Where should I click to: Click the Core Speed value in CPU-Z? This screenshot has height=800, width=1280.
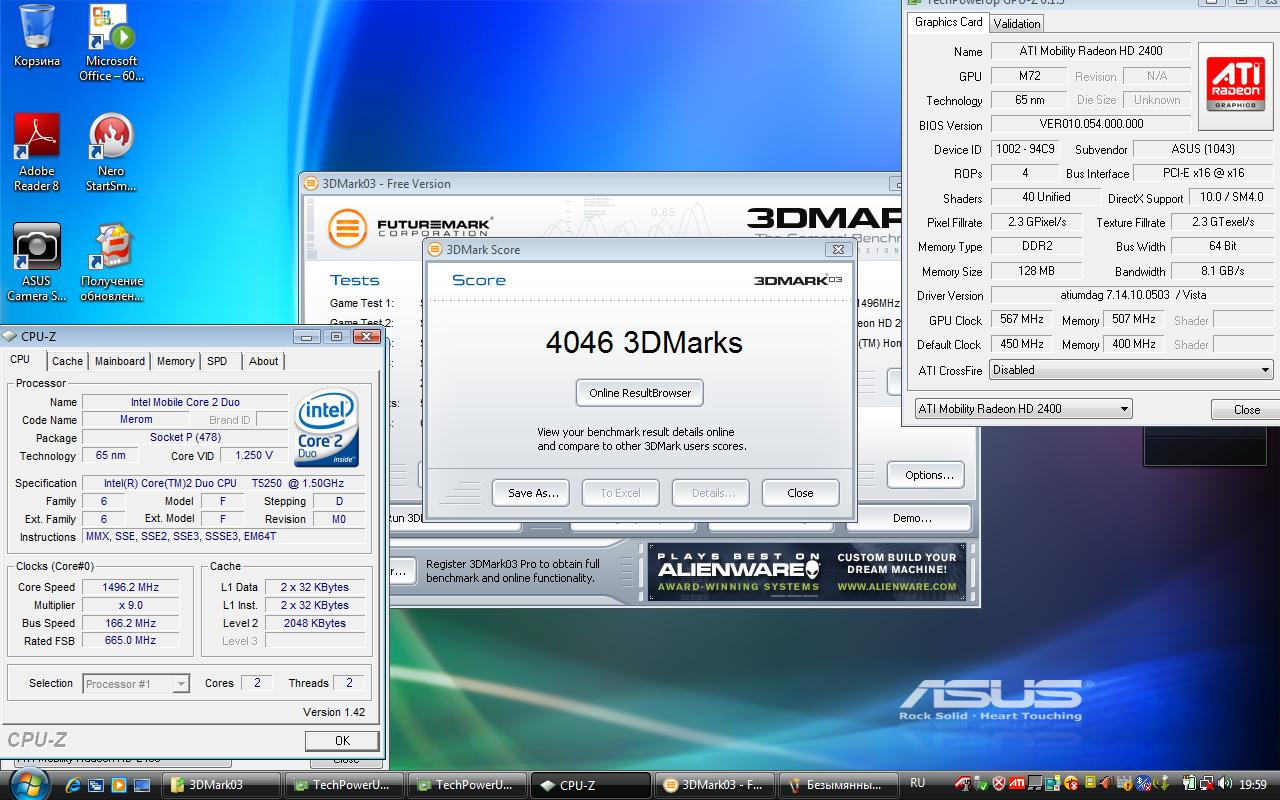(130, 587)
